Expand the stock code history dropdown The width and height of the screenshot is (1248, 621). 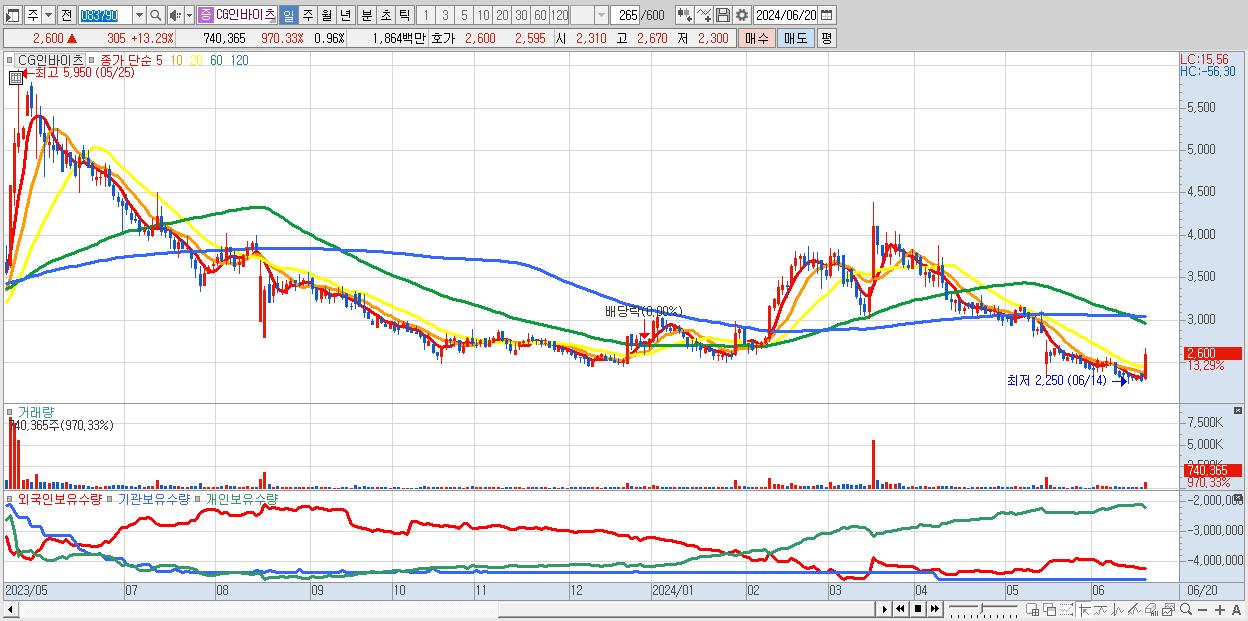pos(139,15)
